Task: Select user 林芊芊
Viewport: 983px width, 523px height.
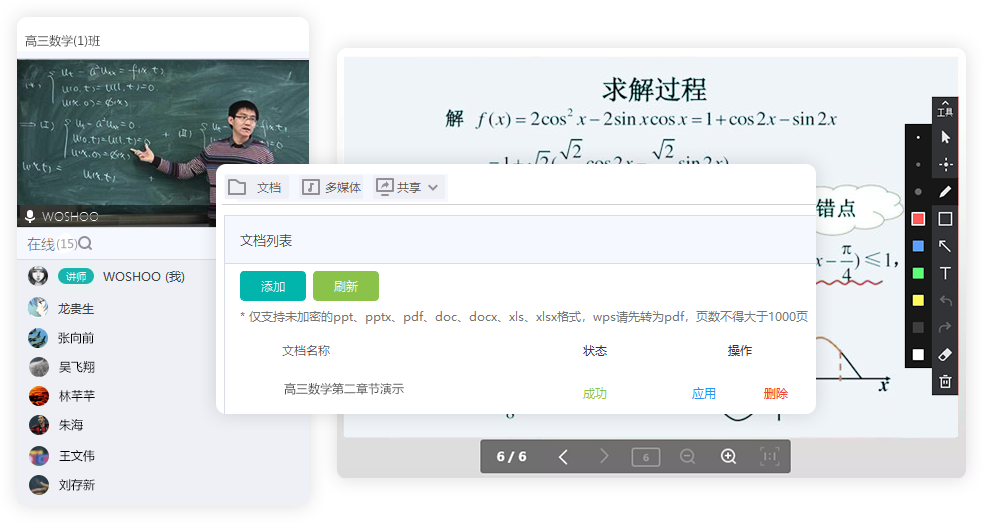Action: pos(76,396)
